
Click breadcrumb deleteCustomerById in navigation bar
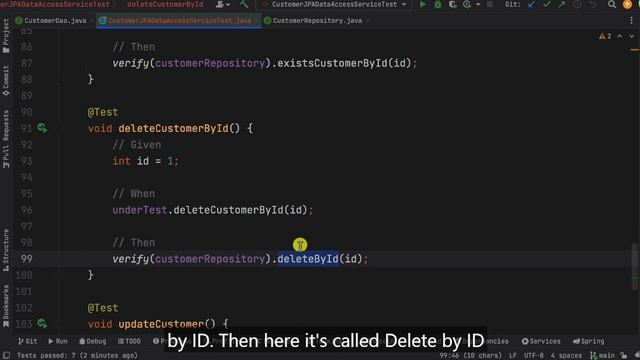[x=165, y=4]
